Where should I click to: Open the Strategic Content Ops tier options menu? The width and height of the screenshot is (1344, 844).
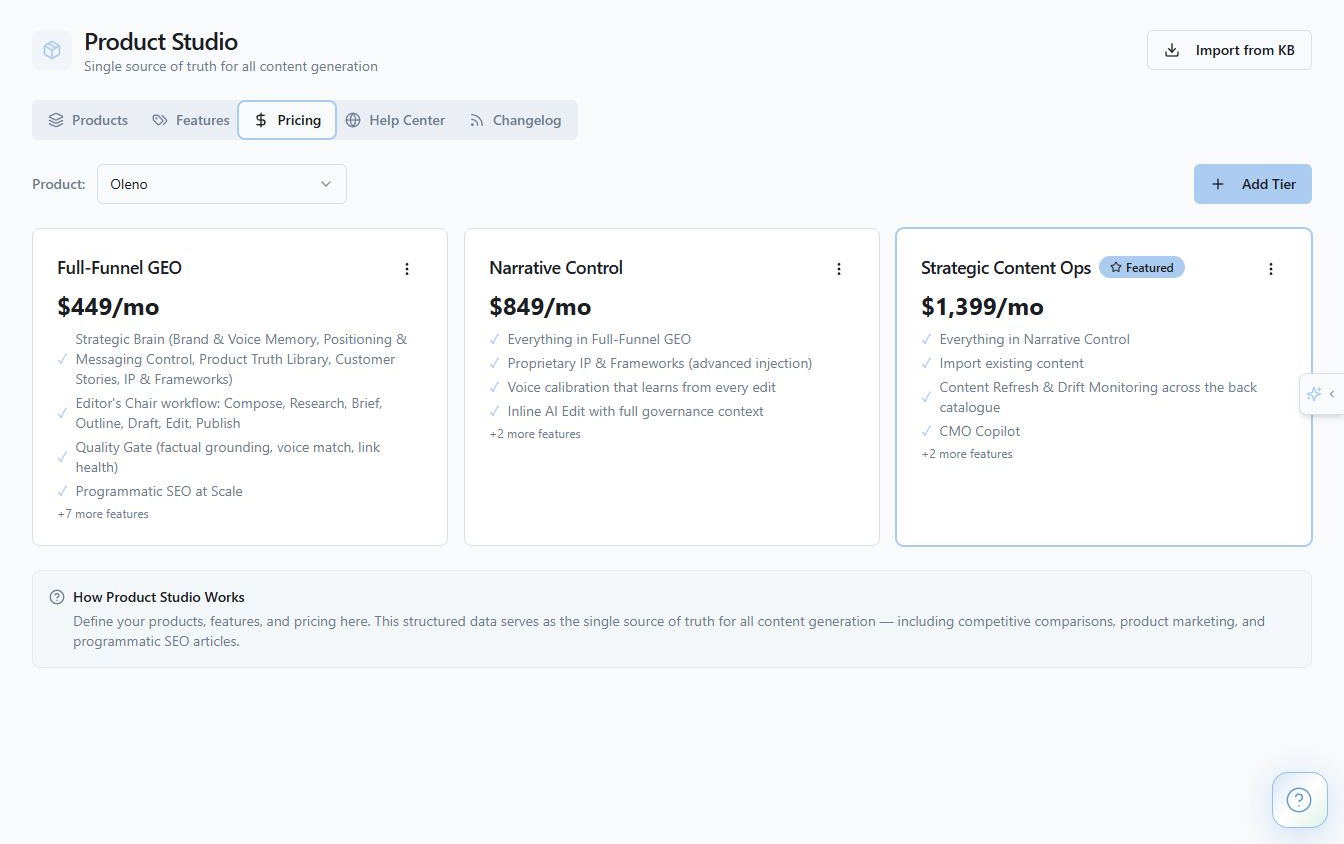pos(1271,269)
